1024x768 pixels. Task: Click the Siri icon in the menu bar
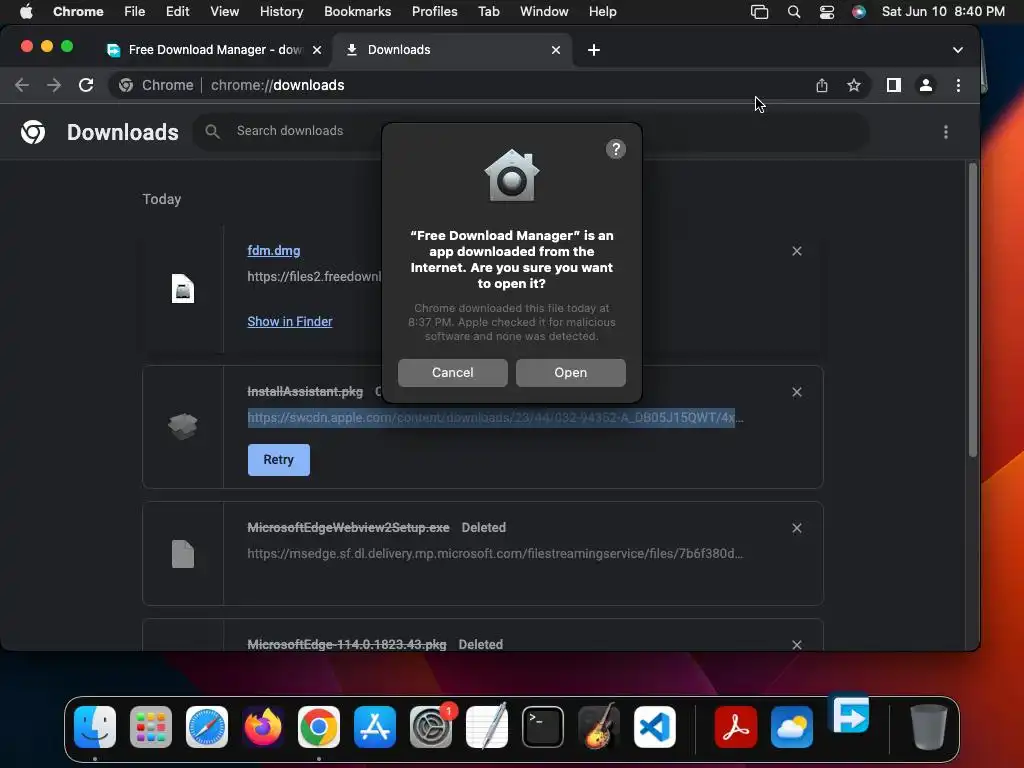pyautogui.click(x=858, y=12)
